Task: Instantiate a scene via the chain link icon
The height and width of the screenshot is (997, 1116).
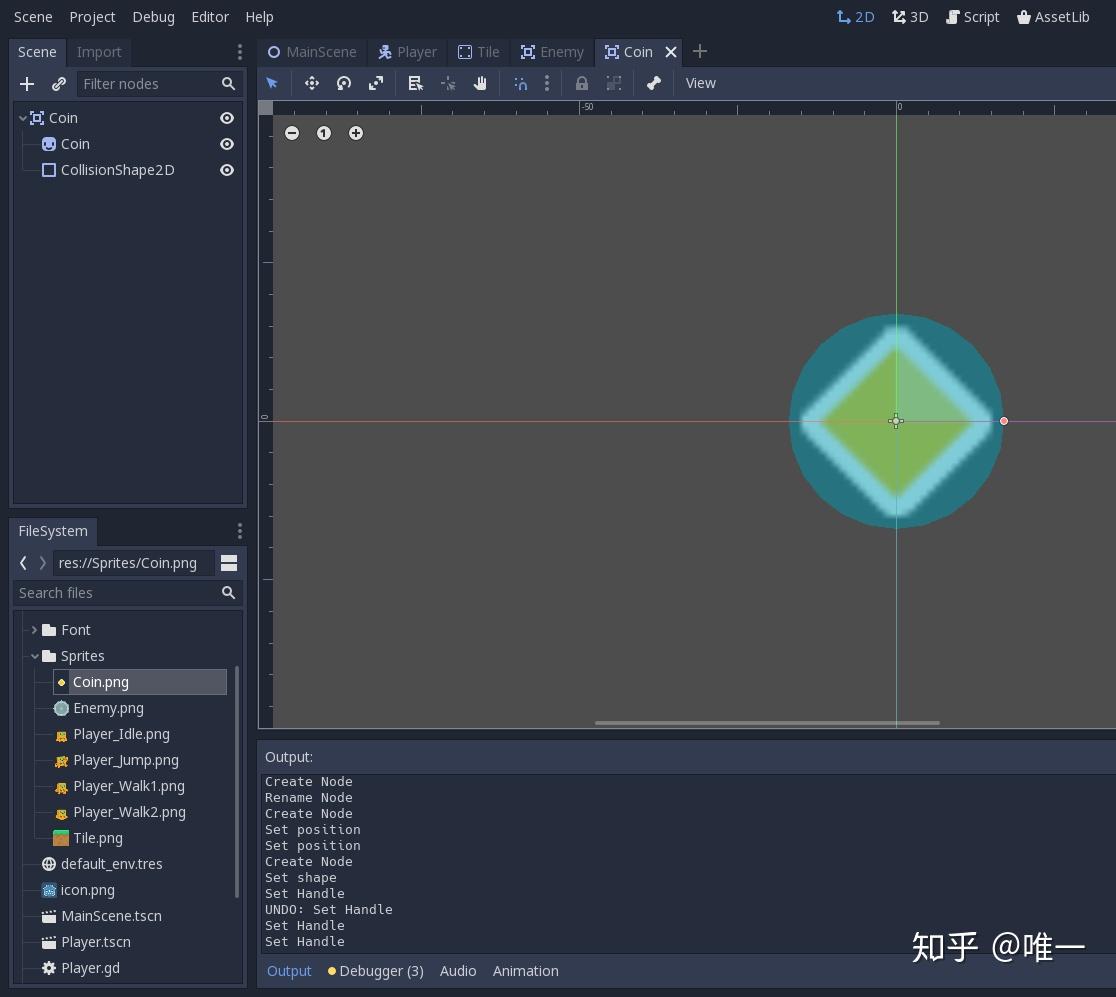Action: (59, 84)
